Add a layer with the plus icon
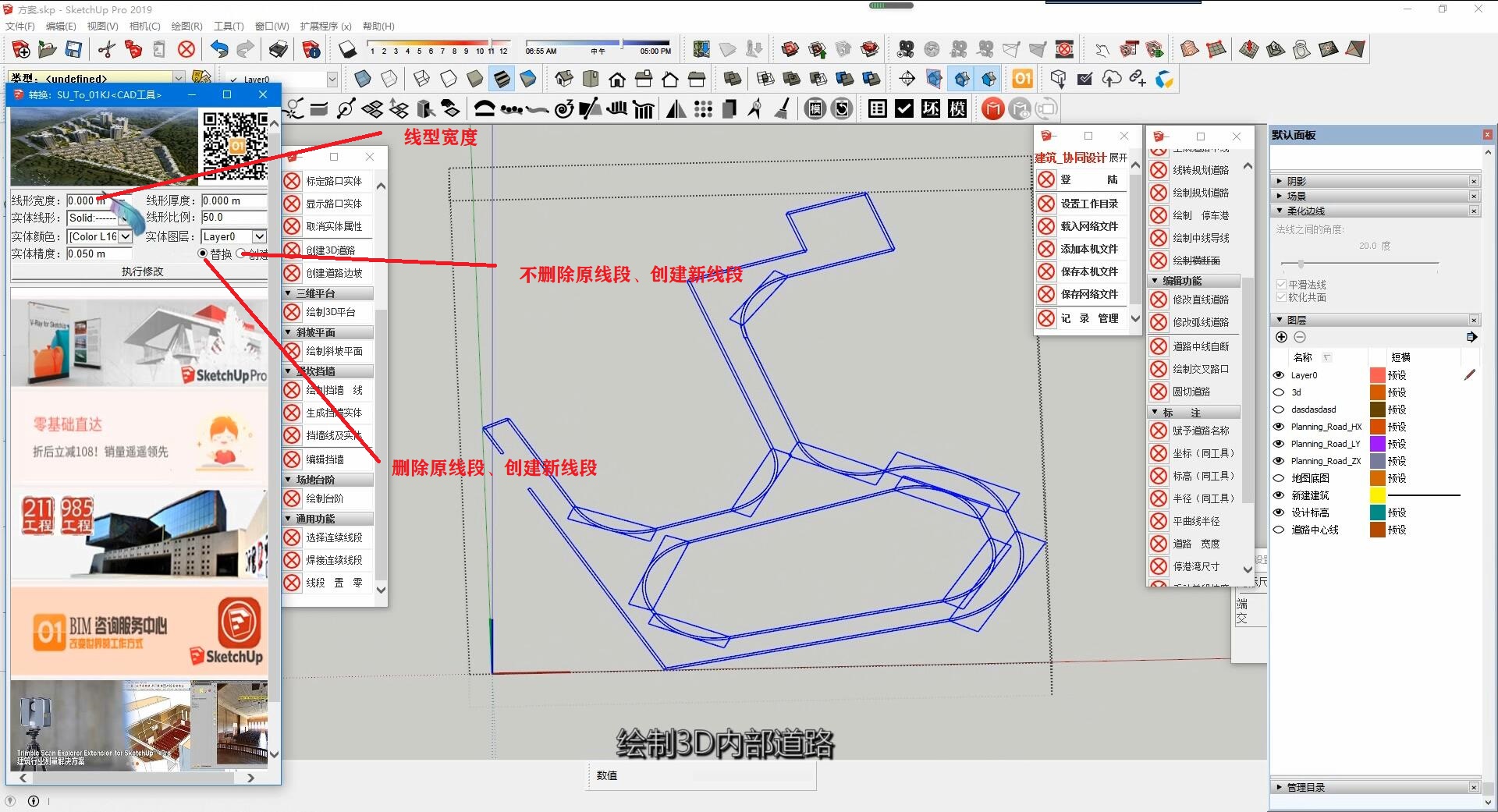Image resolution: width=1498 pixels, height=812 pixels. click(1281, 337)
